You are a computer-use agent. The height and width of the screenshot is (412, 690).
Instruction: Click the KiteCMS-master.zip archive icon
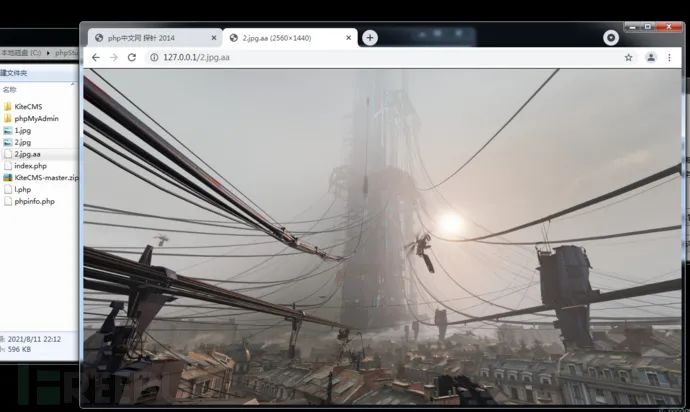coord(7,178)
